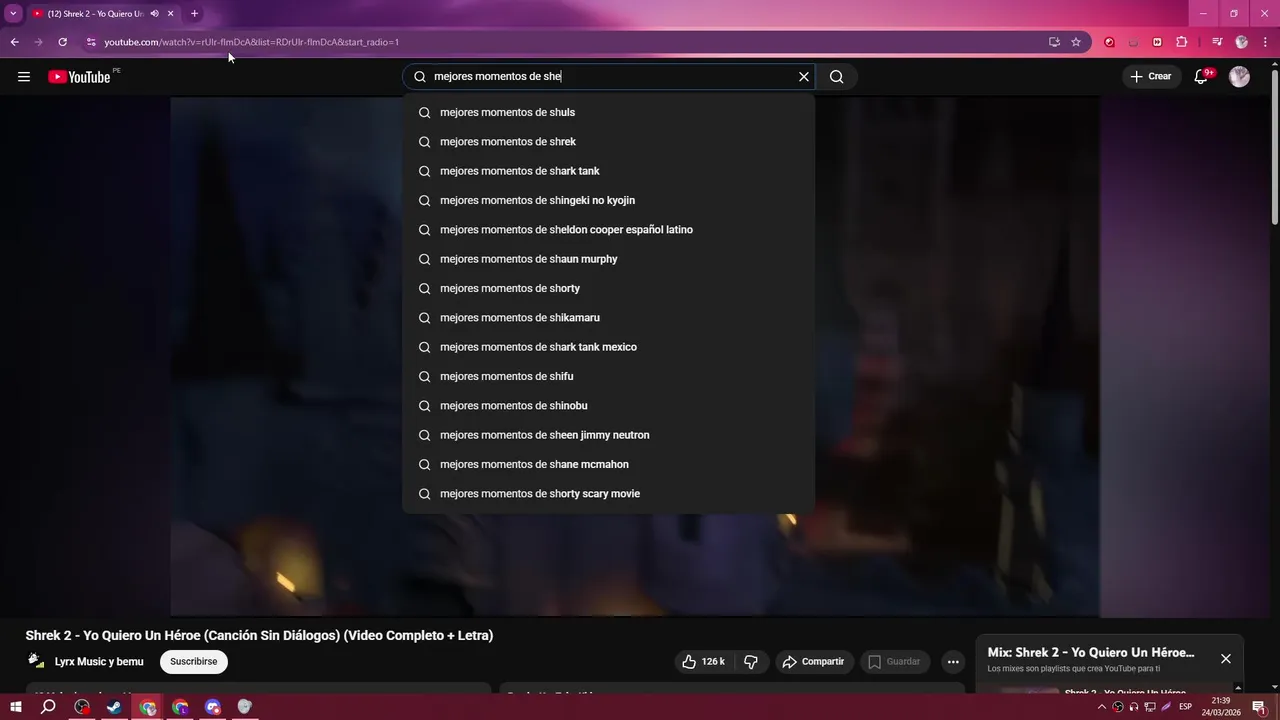The height and width of the screenshot is (720, 1280).
Task: Select the "shorty scary movie" suggestion
Action: pyautogui.click(x=608, y=494)
